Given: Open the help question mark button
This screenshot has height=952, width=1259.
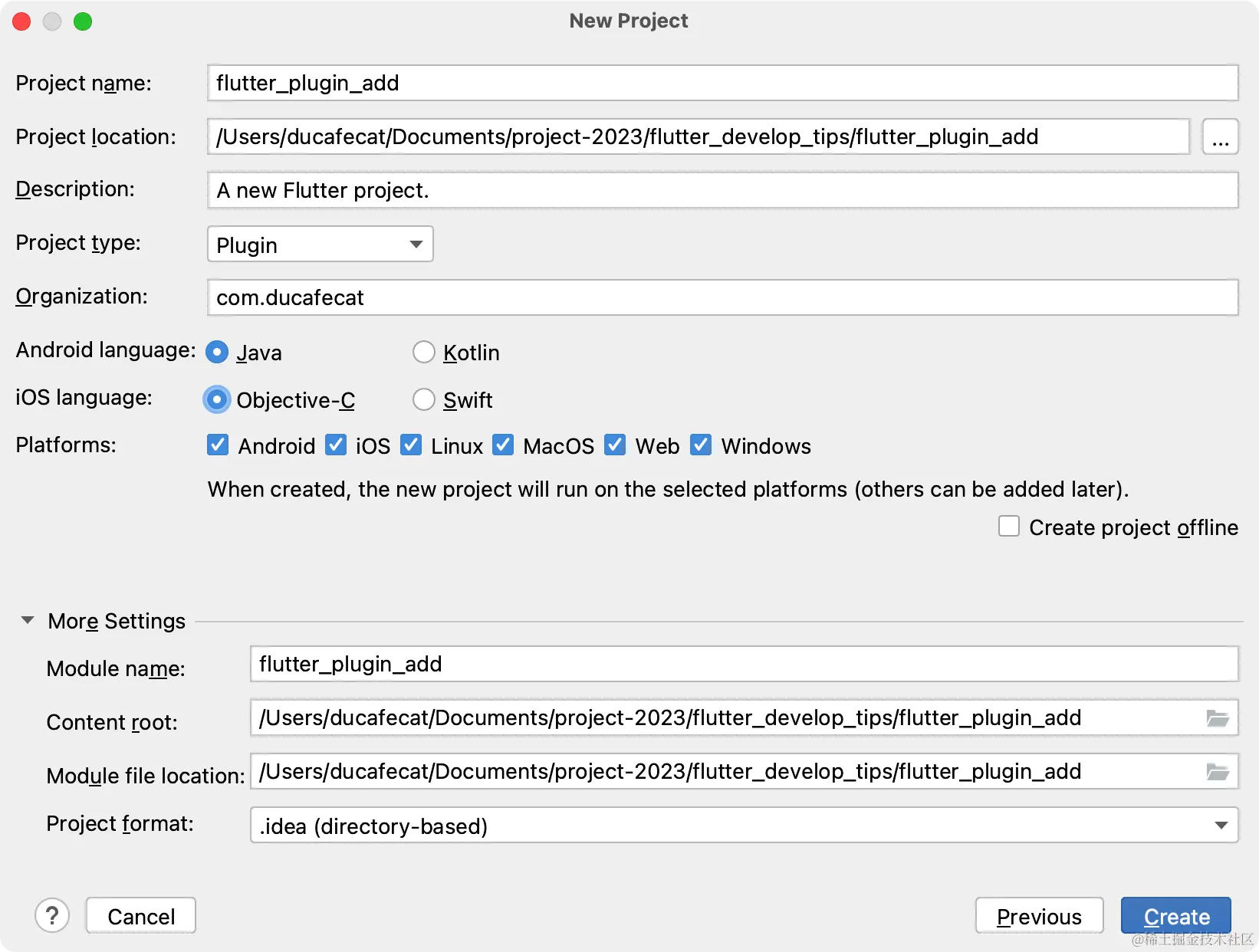Looking at the screenshot, I should click(x=52, y=916).
